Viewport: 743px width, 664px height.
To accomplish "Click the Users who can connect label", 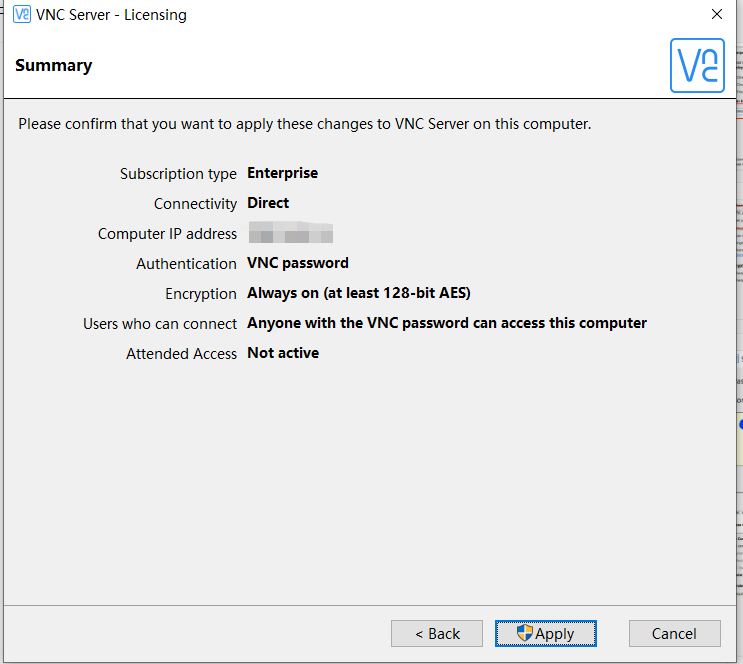I will [160, 324].
